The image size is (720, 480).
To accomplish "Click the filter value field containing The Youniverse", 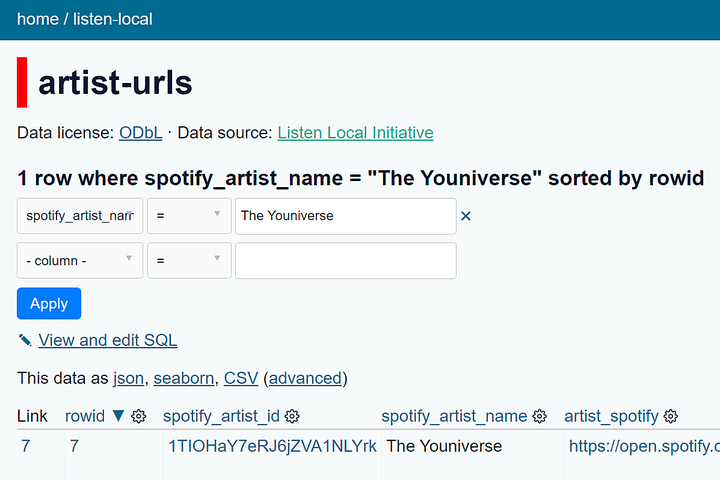I will (345, 216).
